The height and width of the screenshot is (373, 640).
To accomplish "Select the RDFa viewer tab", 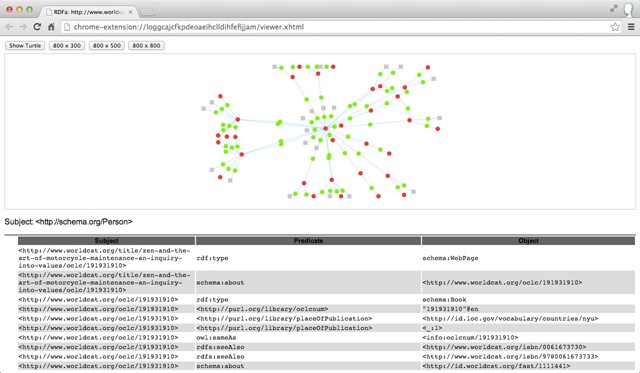I will click(x=89, y=12).
